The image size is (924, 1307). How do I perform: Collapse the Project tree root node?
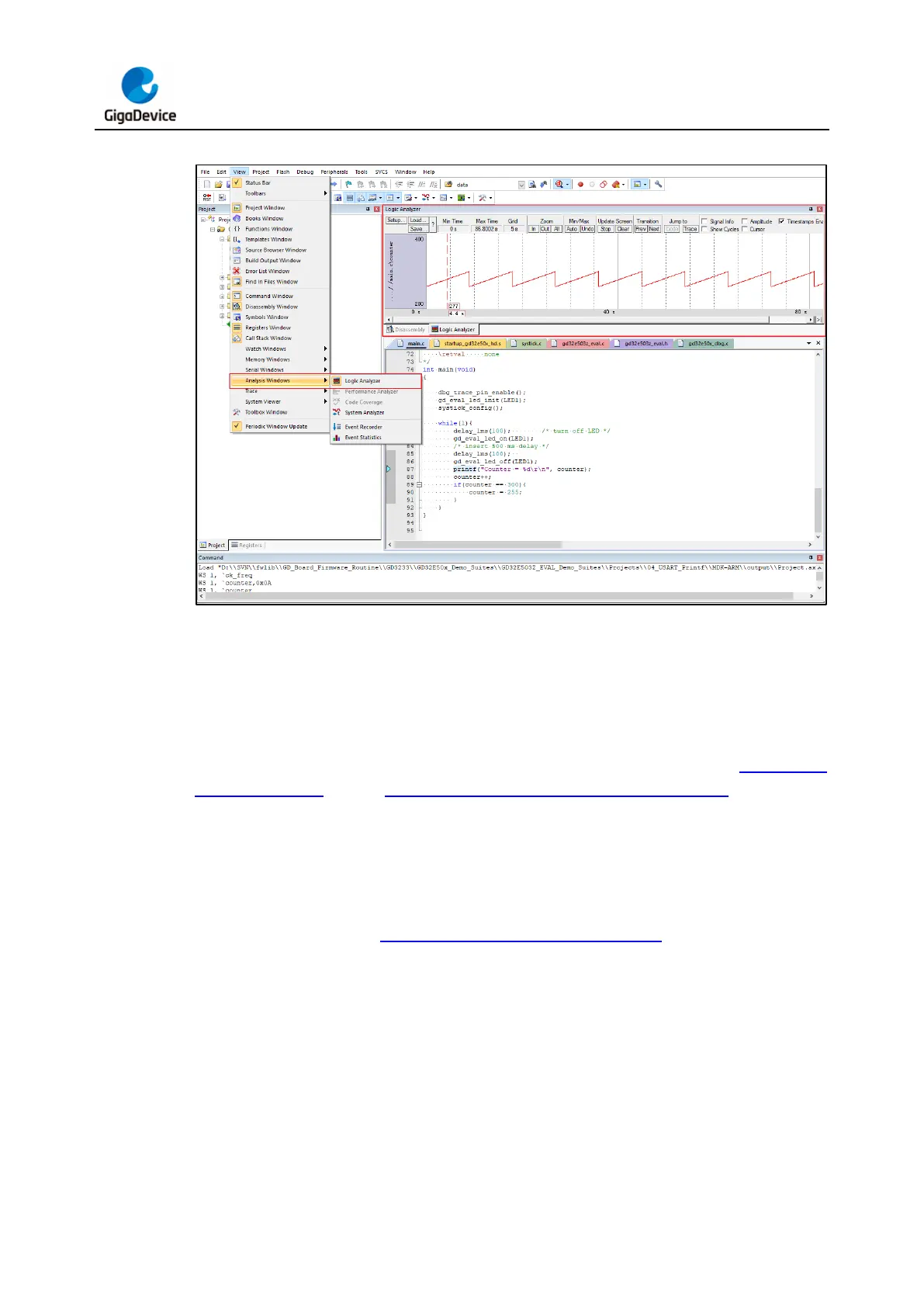pos(203,220)
